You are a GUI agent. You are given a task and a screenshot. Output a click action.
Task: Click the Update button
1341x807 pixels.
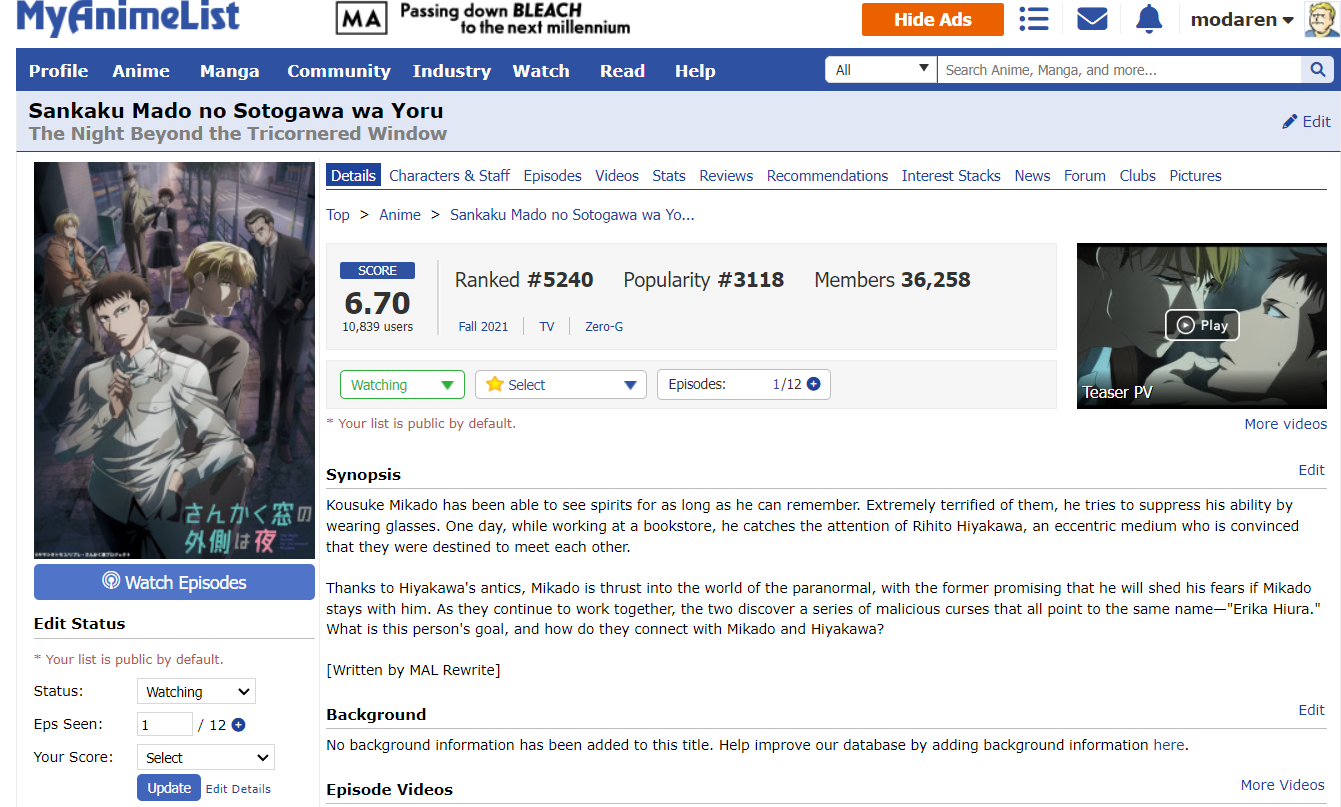tap(169, 788)
